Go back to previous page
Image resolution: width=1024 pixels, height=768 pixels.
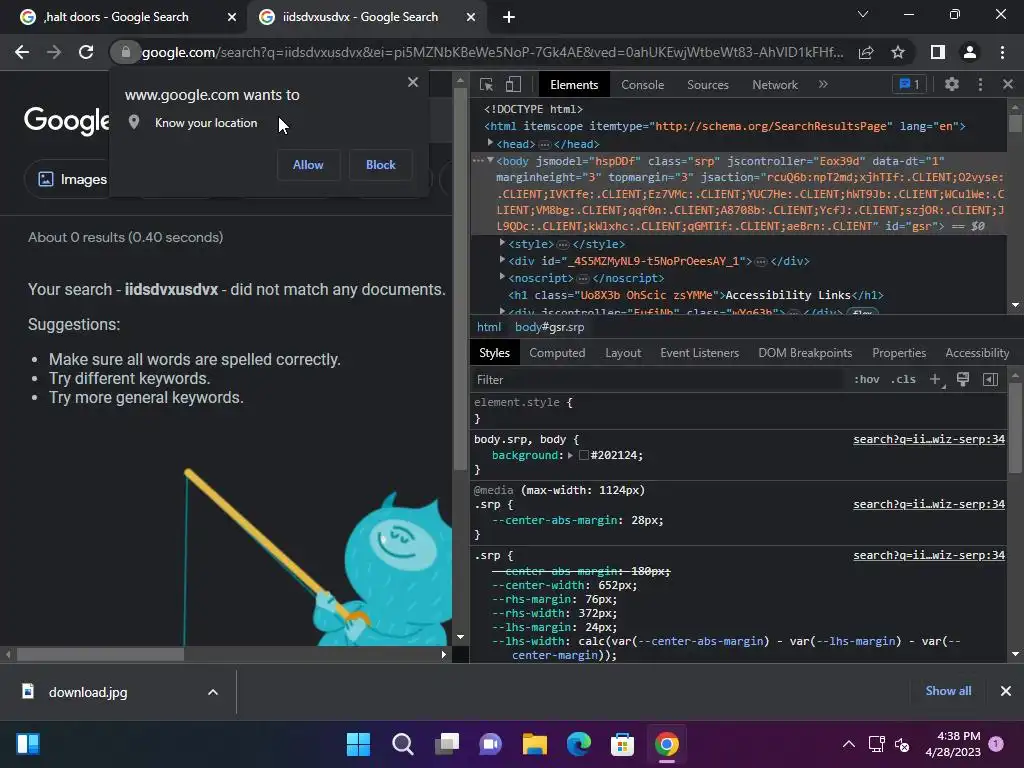click(x=22, y=52)
